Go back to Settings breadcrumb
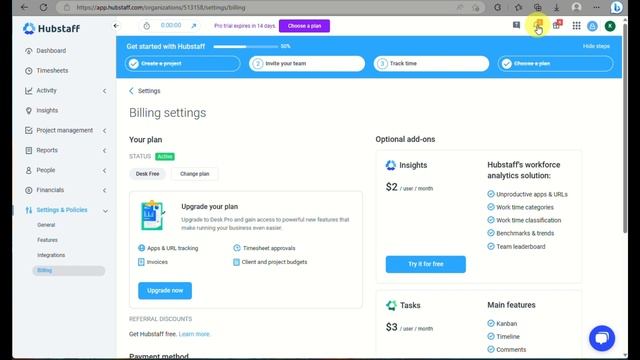The image size is (640, 360). pyautogui.click(x=145, y=91)
